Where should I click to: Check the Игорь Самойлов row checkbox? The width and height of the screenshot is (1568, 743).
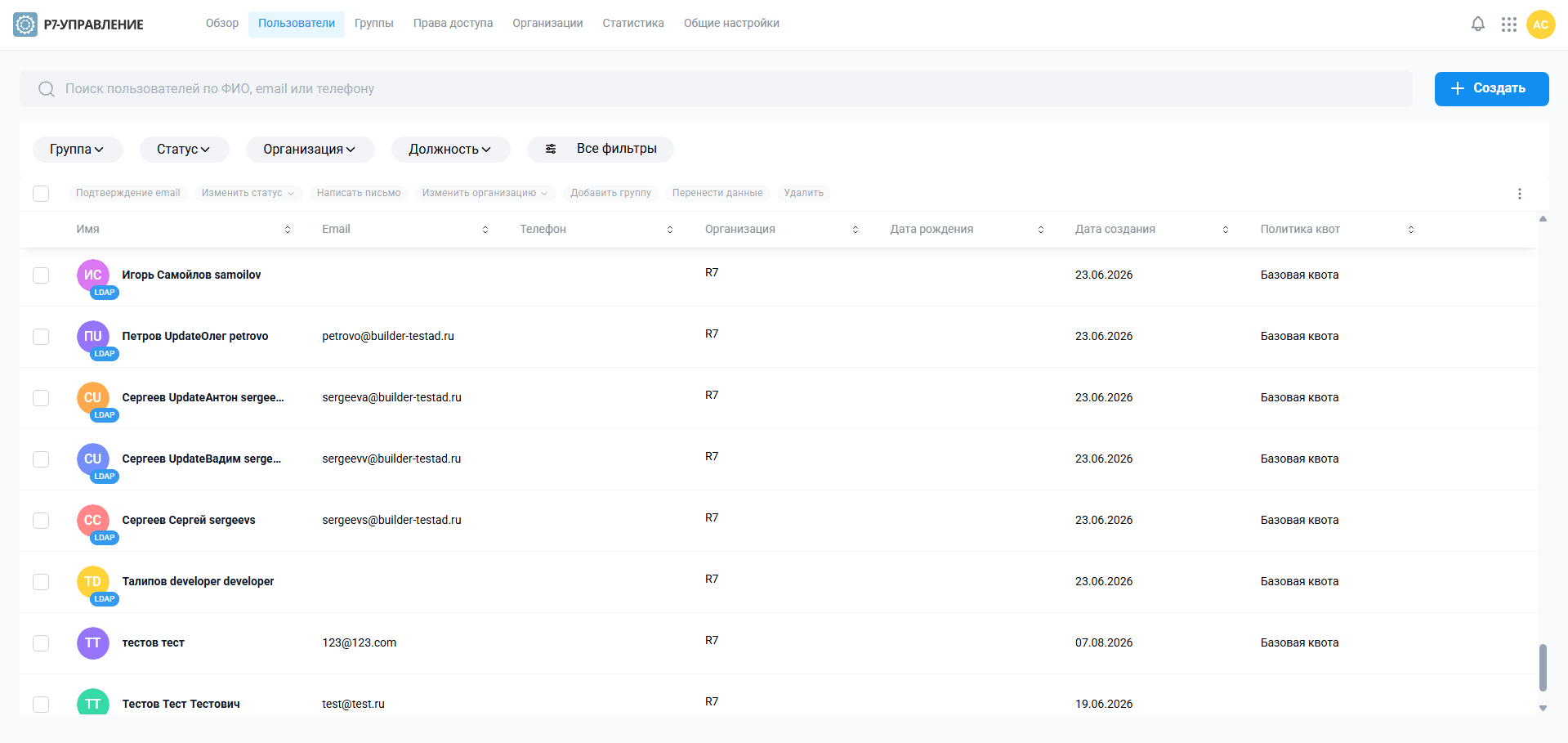coord(41,275)
